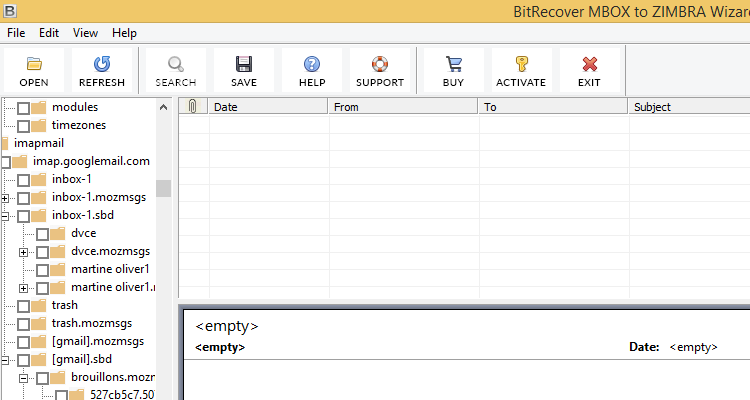Open HELP from the toolbar
This screenshot has width=750, height=400.
coord(312,70)
